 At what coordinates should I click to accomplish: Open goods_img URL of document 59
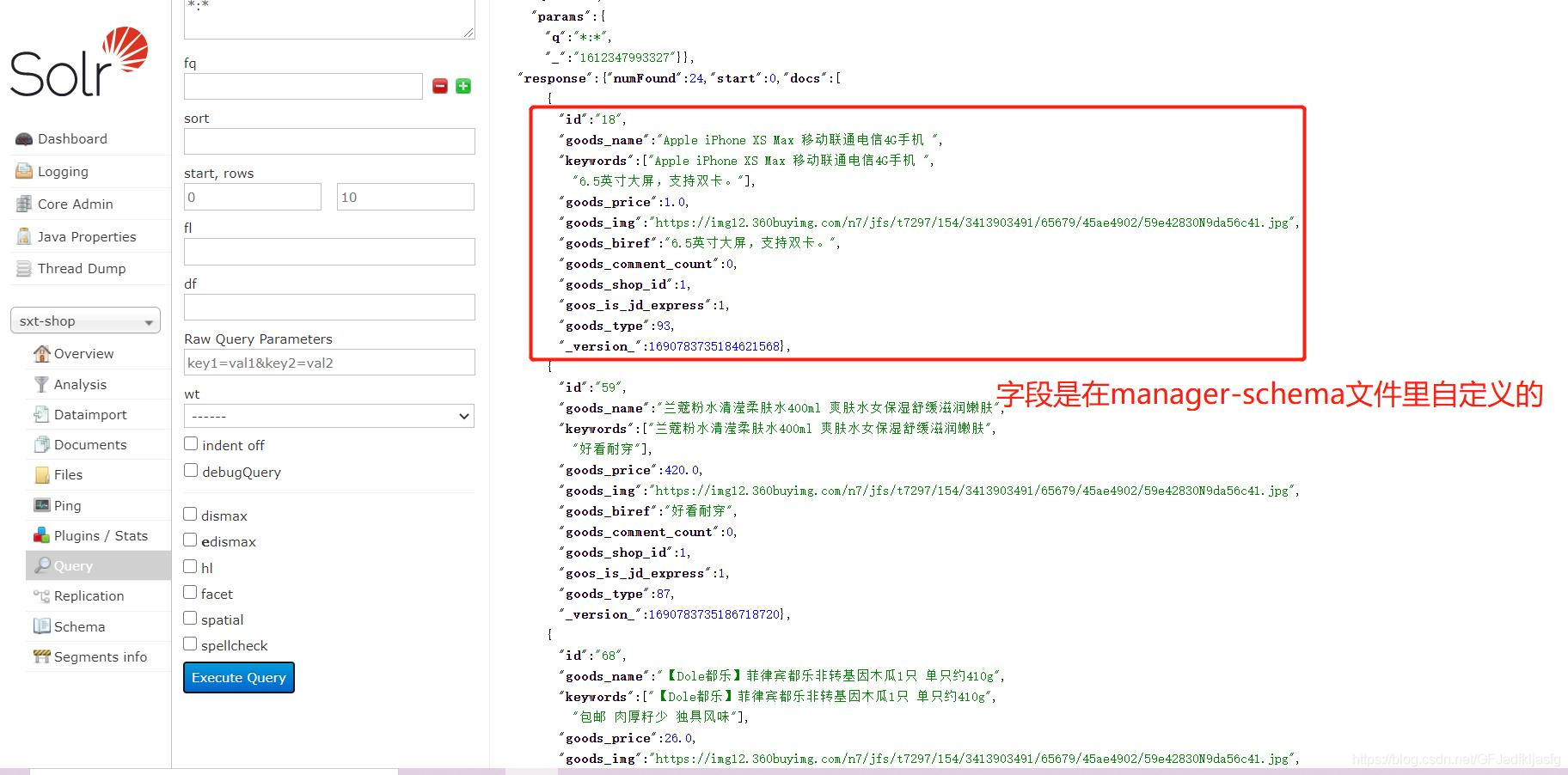click(x=972, y=491)
